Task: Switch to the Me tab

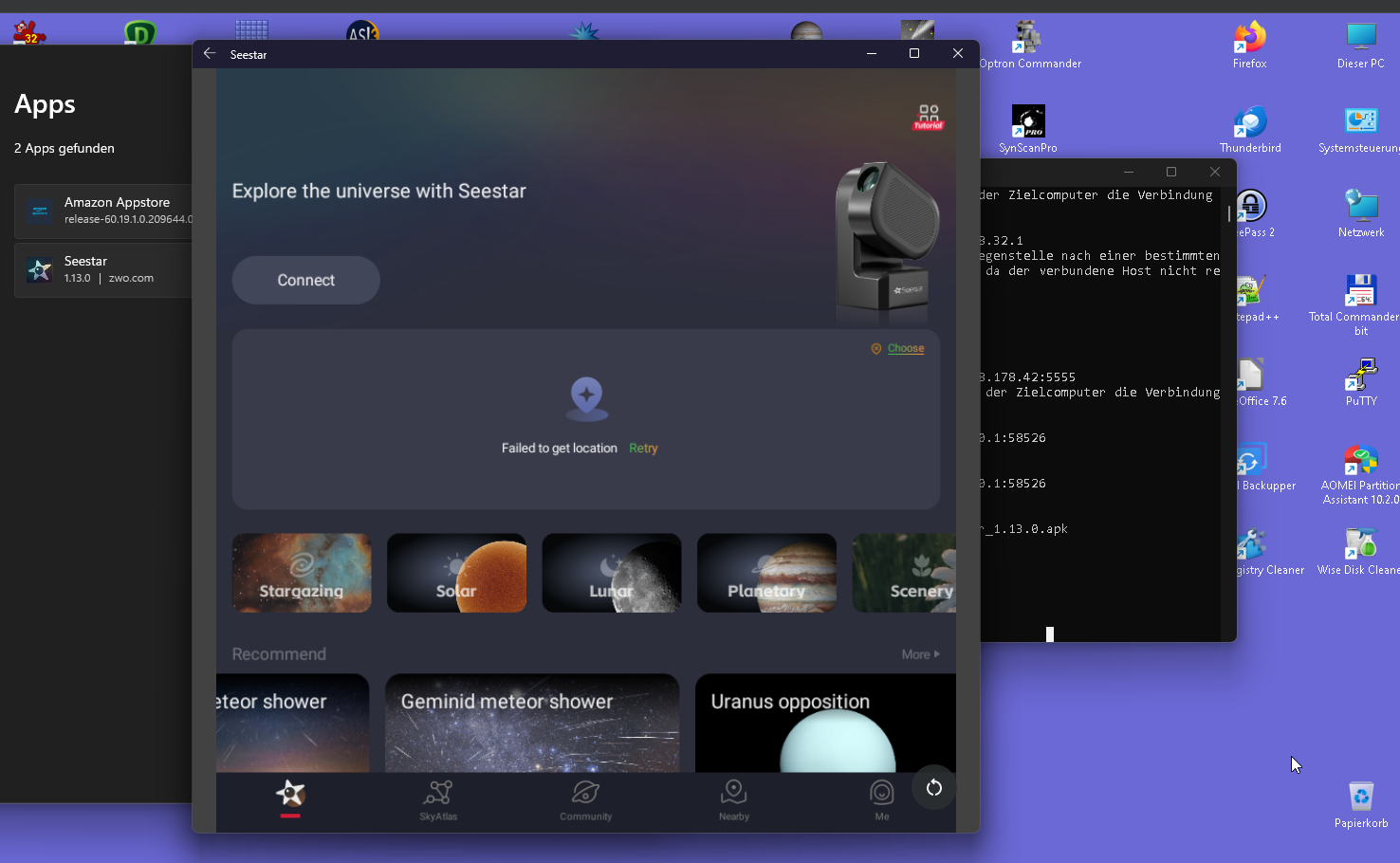Action: coord(882,801)
